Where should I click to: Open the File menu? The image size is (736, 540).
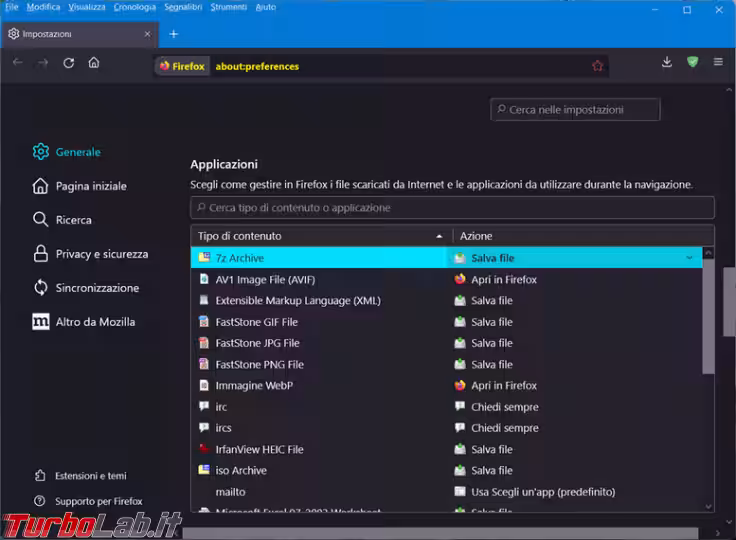tap(12, 7)
